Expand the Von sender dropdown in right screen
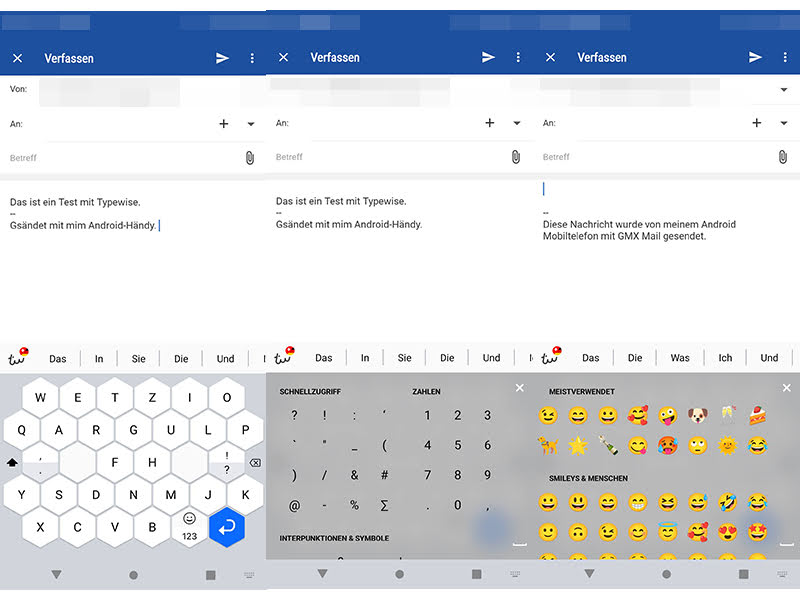 784,89
